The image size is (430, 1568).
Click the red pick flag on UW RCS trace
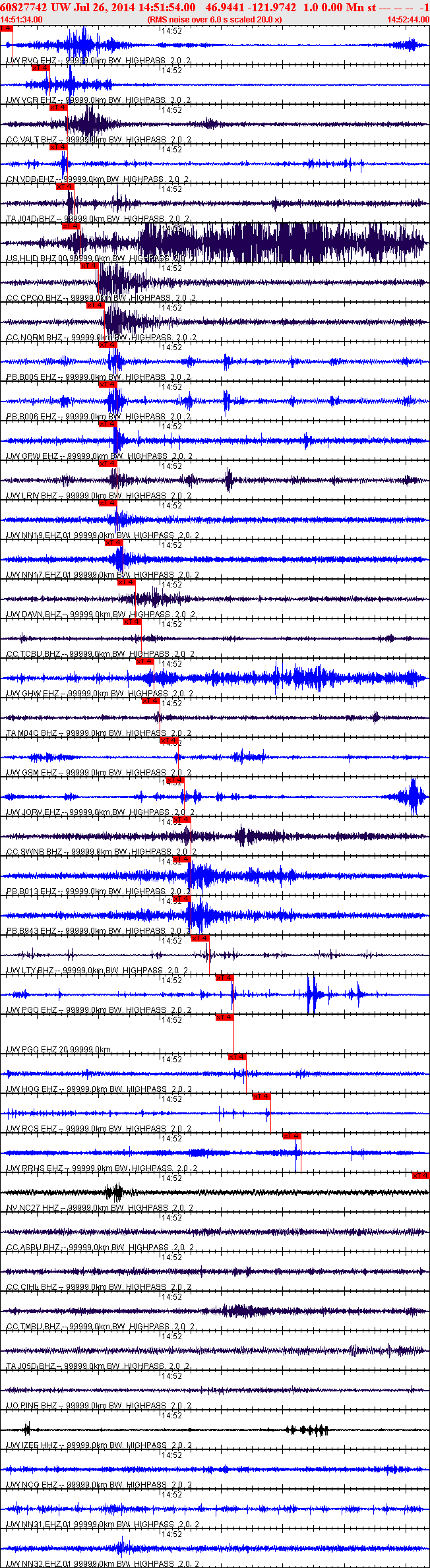pos(262,1097)
